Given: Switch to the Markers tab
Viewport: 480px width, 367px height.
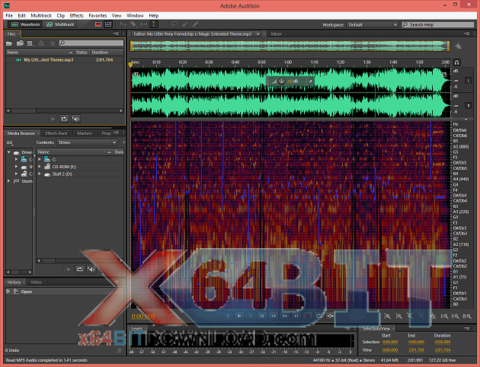Looking at the screenshot, I should (84, 133).
